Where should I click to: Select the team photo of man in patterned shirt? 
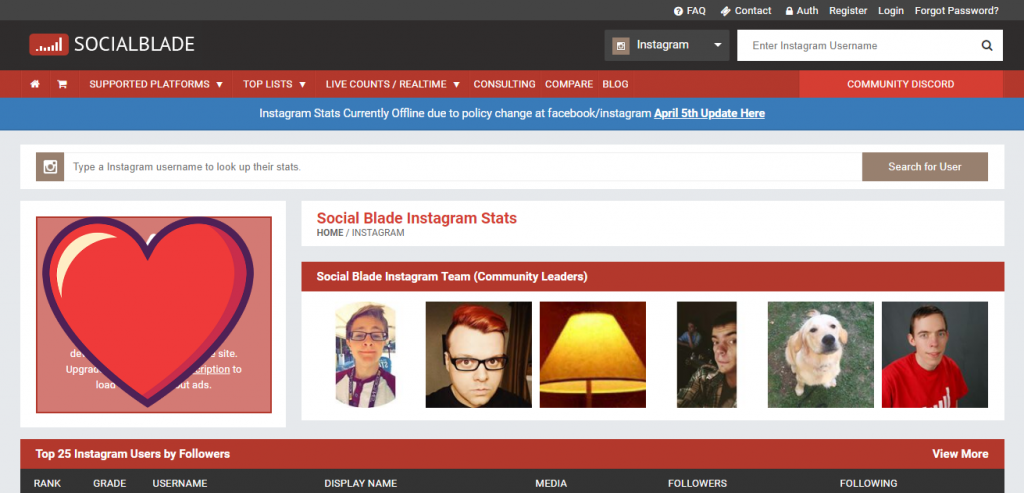point(707,355)
